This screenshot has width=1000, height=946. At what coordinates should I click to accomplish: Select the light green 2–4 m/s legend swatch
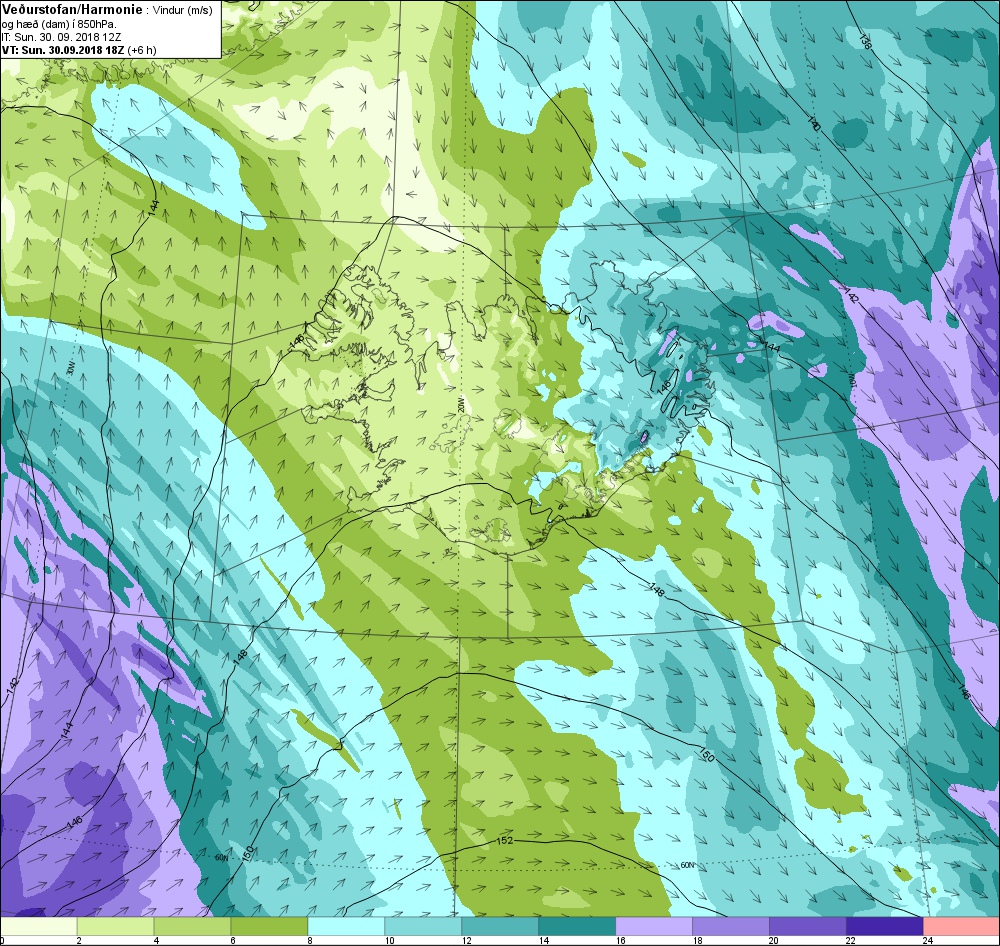pos(115,925)
